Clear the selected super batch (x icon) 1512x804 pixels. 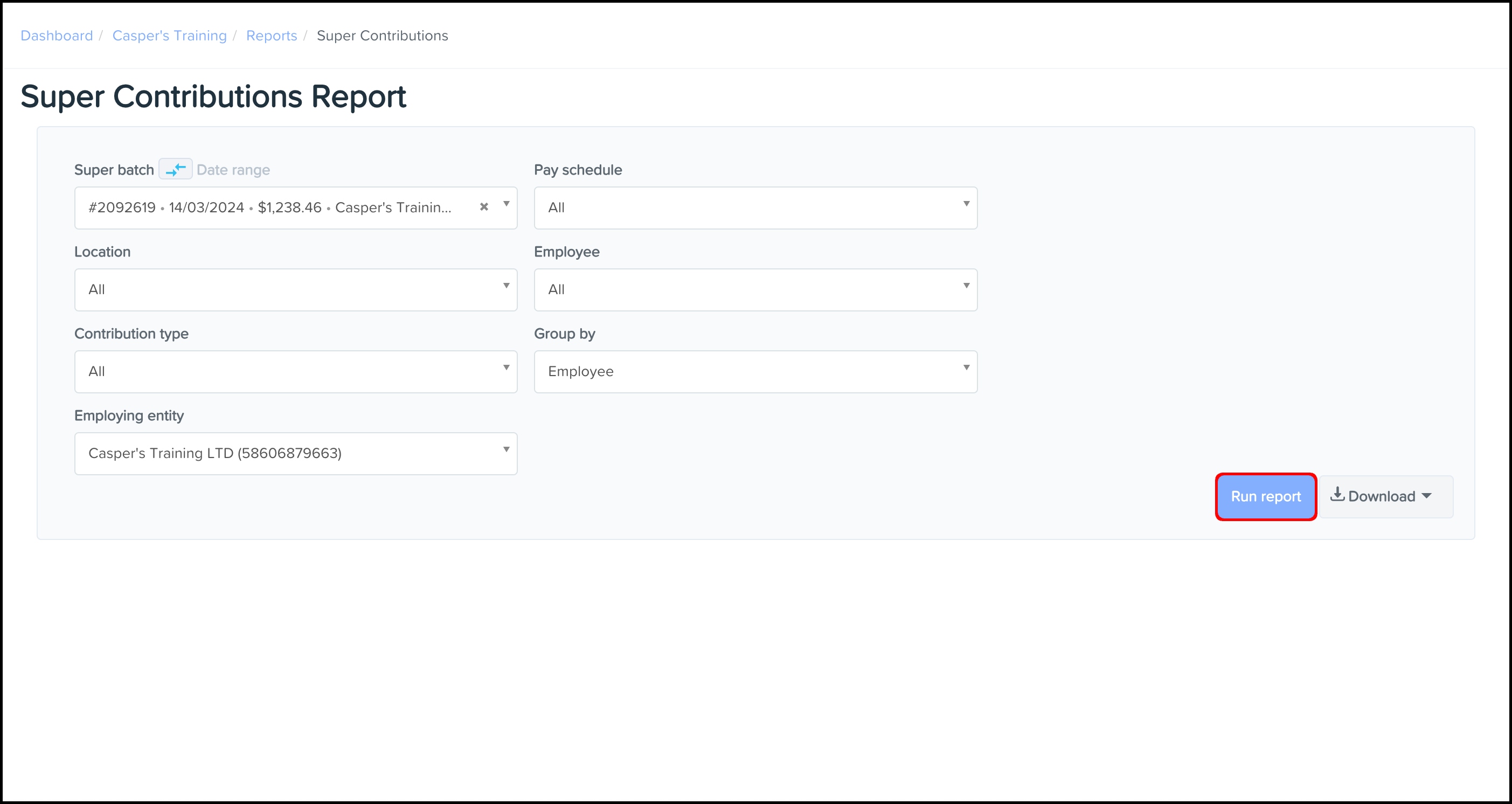(484, 206)
